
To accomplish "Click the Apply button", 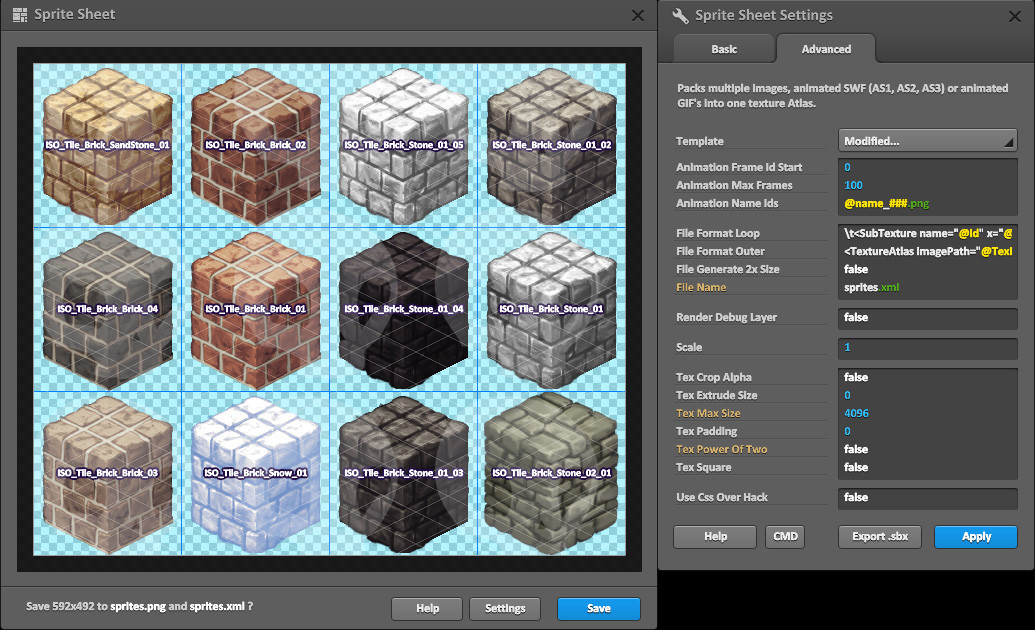I will tap(975, 536).
